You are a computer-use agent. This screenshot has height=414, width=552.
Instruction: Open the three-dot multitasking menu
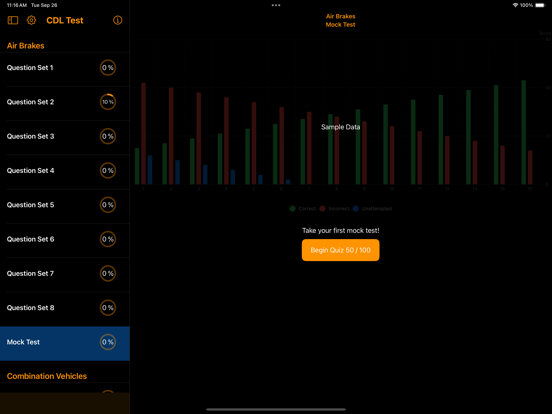[x=276, y=5]
